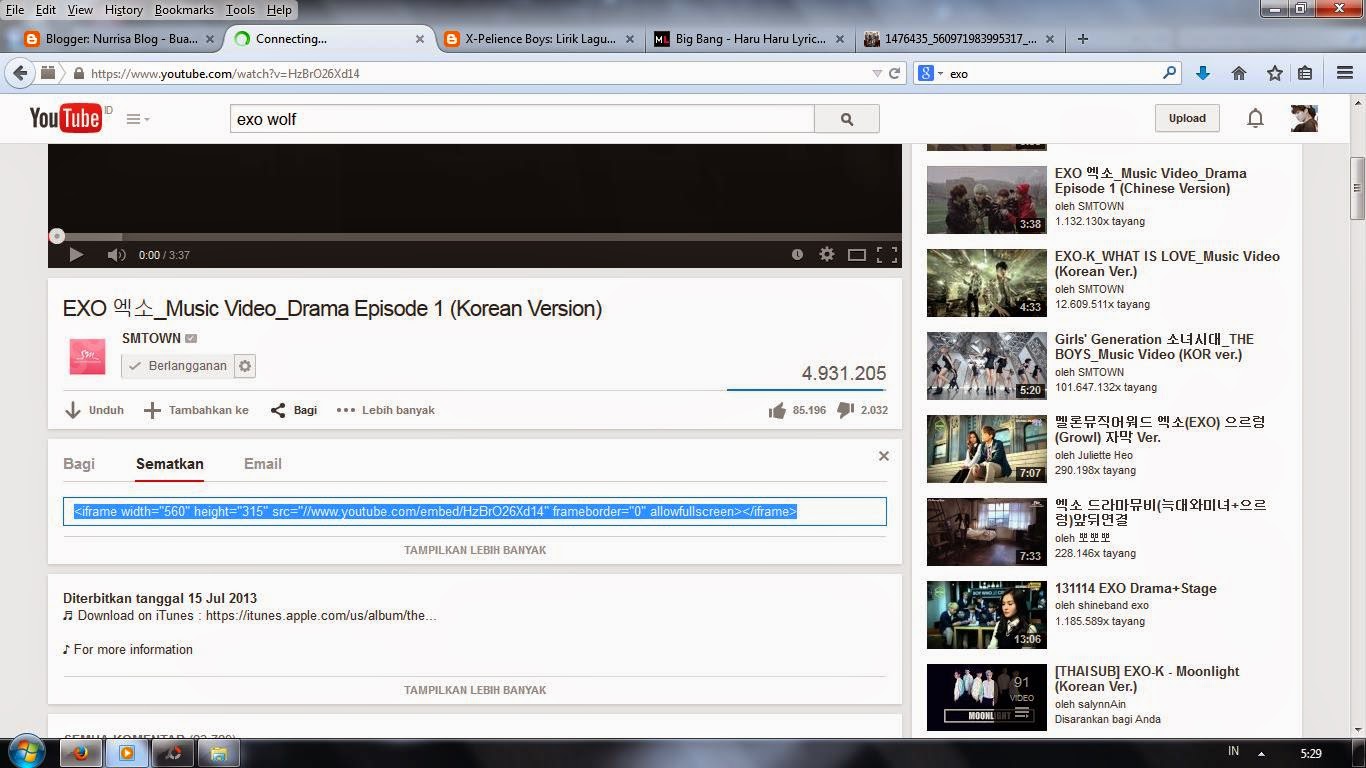Image resolution: width=1366 pixels, height=768 pixels.
Task: Click the Unduh download button
Action: coord(94,410)
